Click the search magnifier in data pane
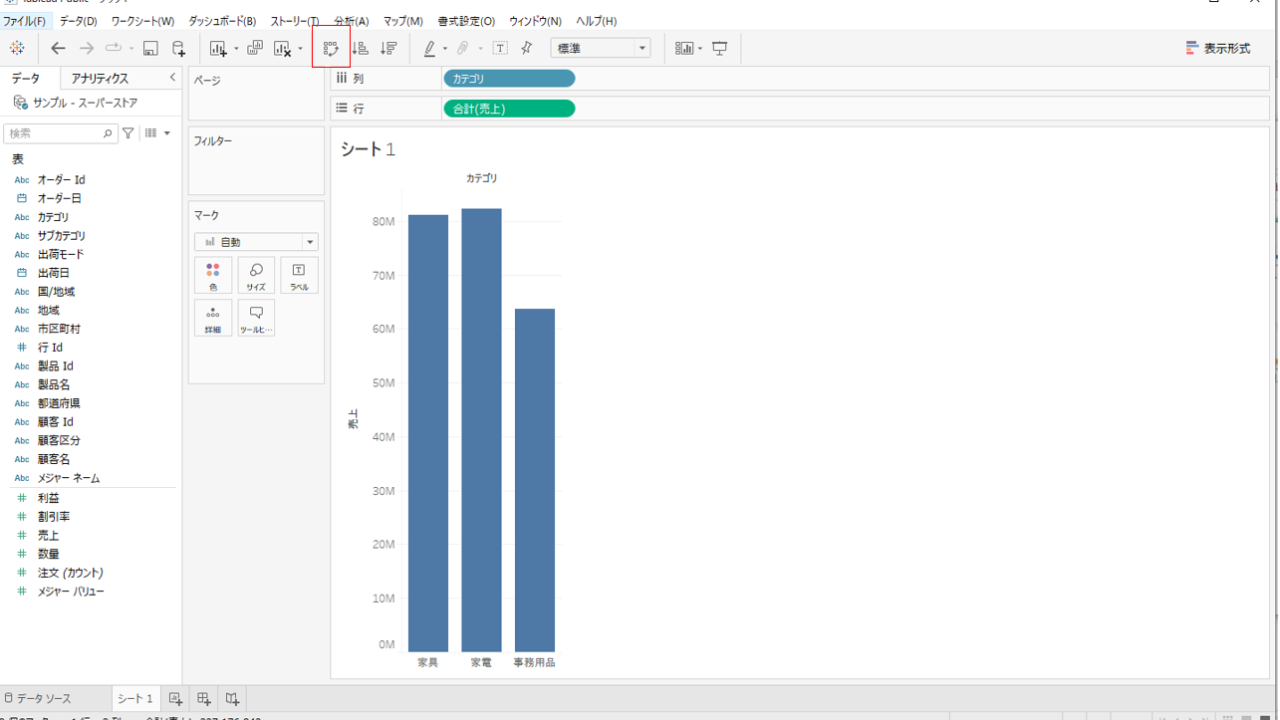Screen dimensions: 1280x720 click(x=108, y=133)
